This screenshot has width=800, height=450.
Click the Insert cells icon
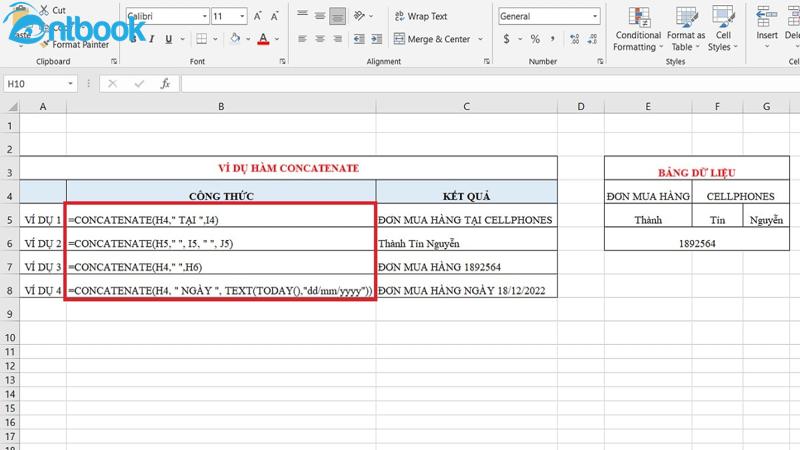coord(766,16)
